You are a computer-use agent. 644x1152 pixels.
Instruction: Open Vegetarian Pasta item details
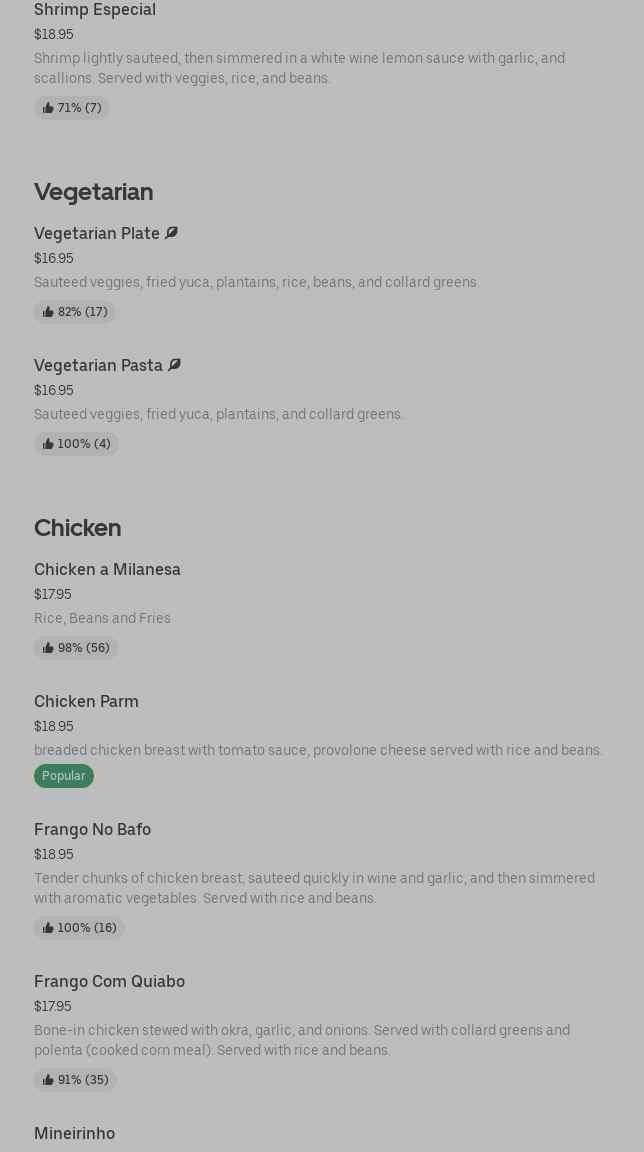(x=98, y=365)
